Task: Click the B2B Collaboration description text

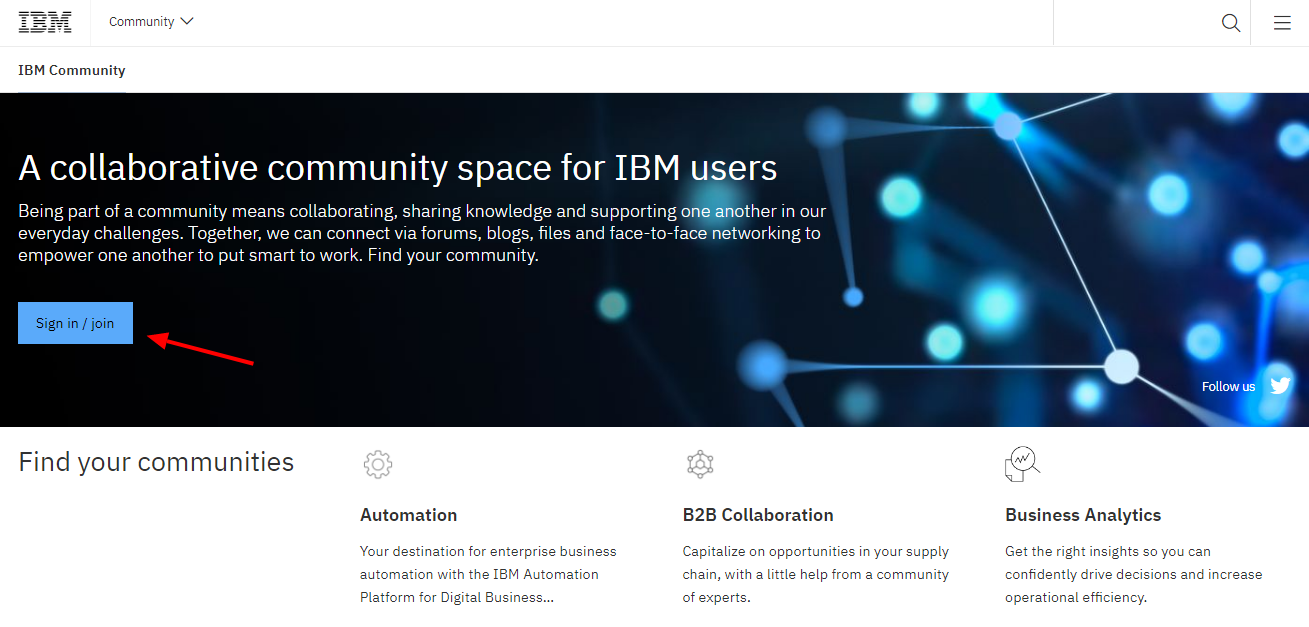Action: click(x=816, y=574)
